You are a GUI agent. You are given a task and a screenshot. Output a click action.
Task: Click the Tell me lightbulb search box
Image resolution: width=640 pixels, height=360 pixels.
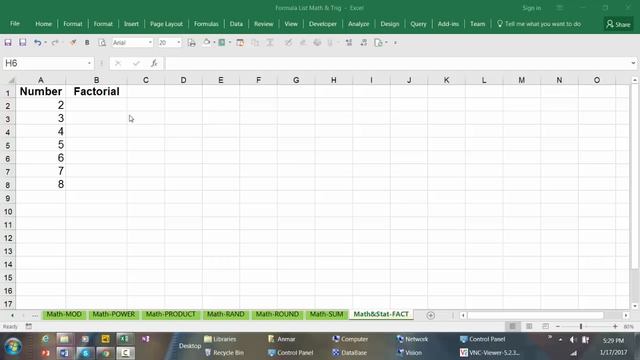tap(539, 24)
